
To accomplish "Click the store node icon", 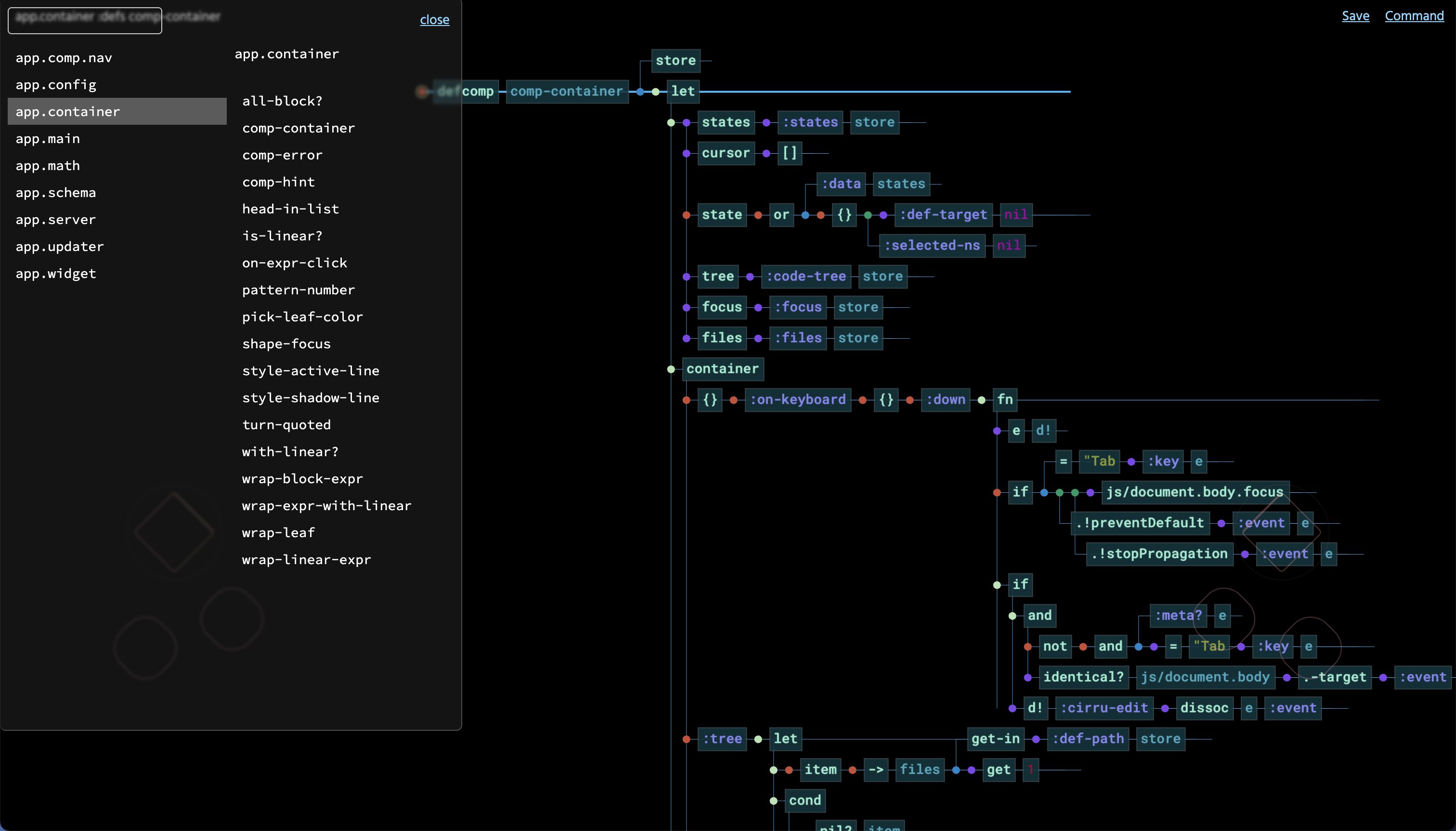I will 674,60.
